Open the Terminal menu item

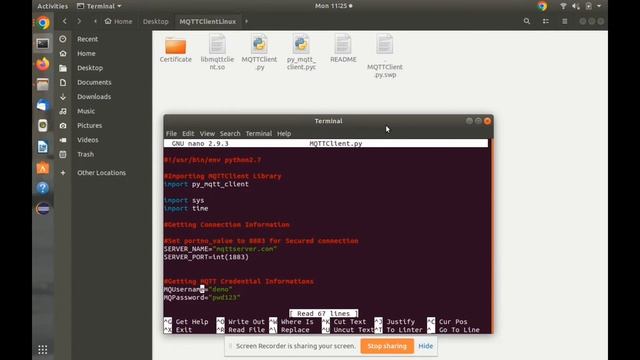tap(259, 133)
